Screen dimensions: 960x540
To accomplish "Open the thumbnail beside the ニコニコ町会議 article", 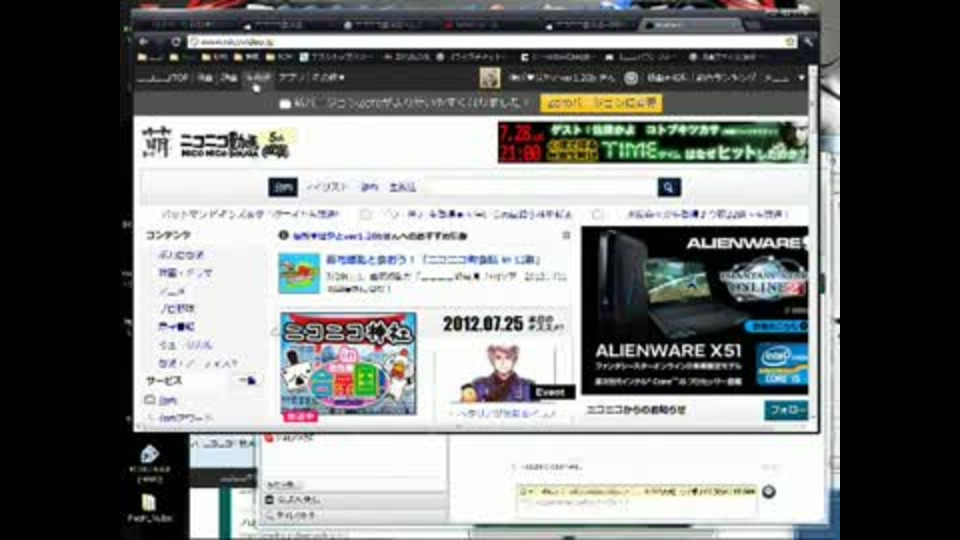I will point(299,273).
